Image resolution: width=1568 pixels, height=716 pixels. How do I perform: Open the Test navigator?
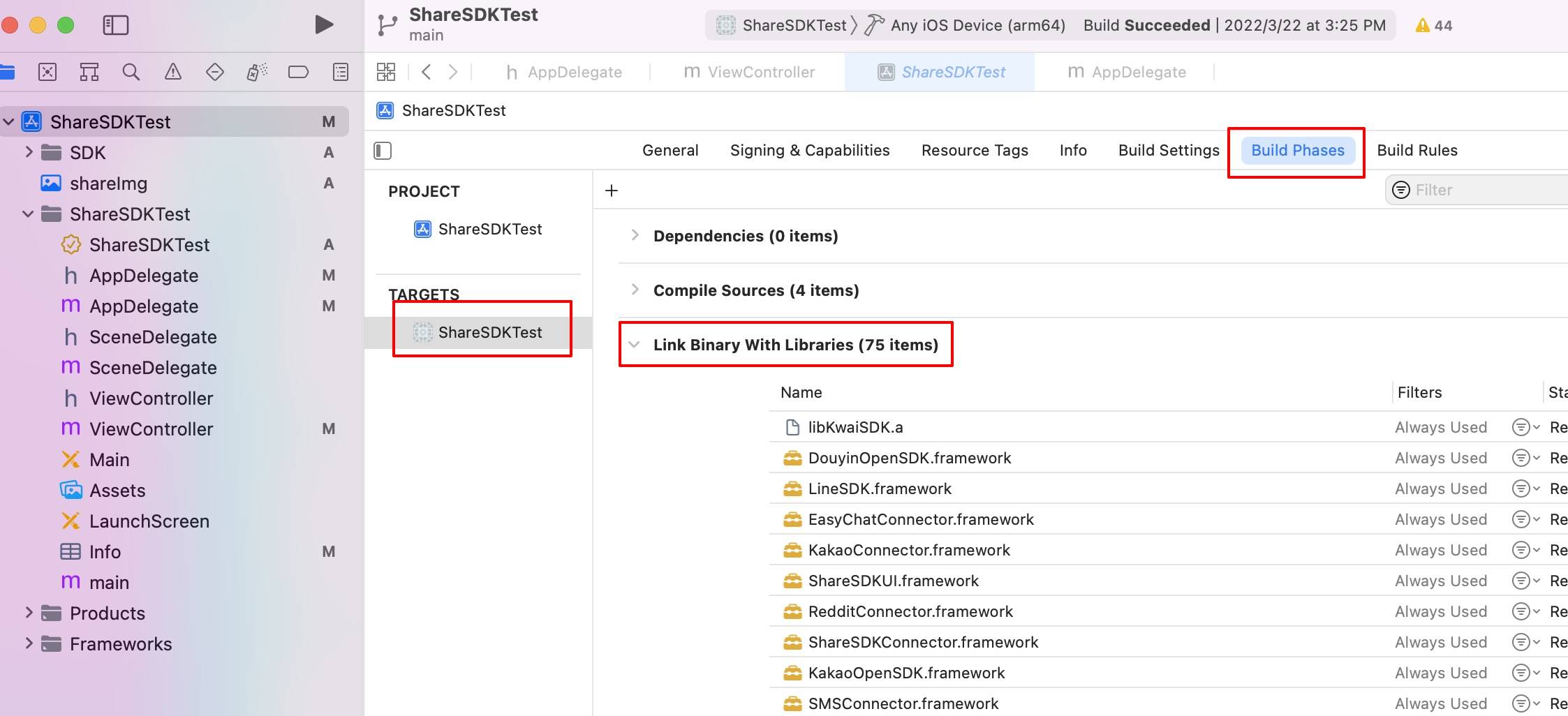pyautogui.click(x=215, y=71)
